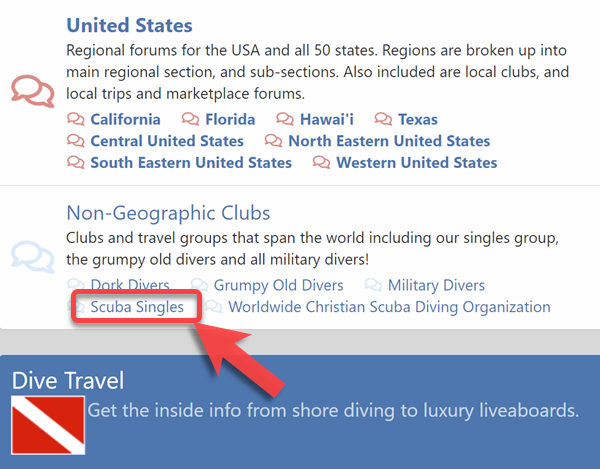The height and width of the screenshot is (469, 600).
Task: Open the California subforum link
Action: [125, 120]
